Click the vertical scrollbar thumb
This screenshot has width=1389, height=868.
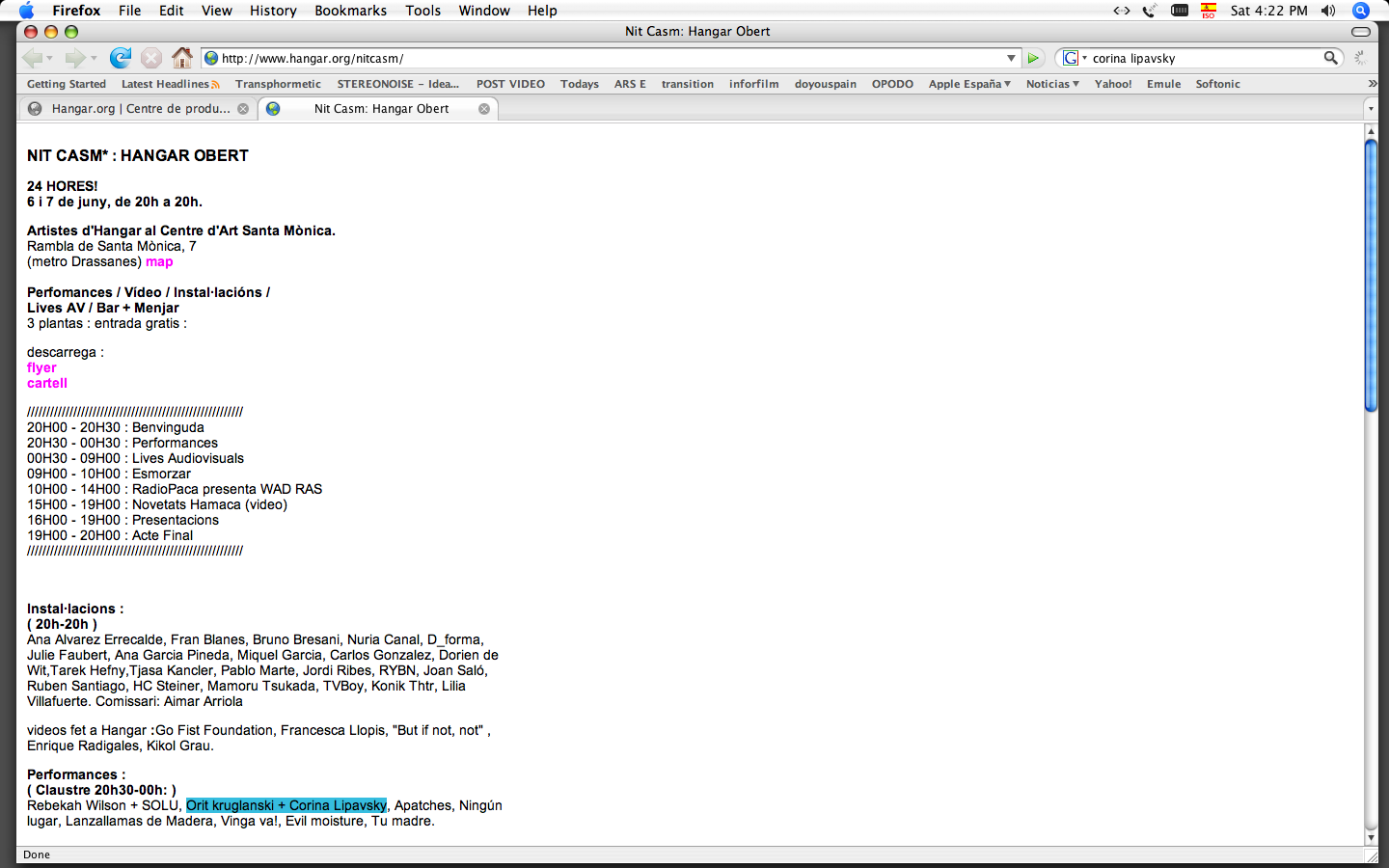[1371, 275]
